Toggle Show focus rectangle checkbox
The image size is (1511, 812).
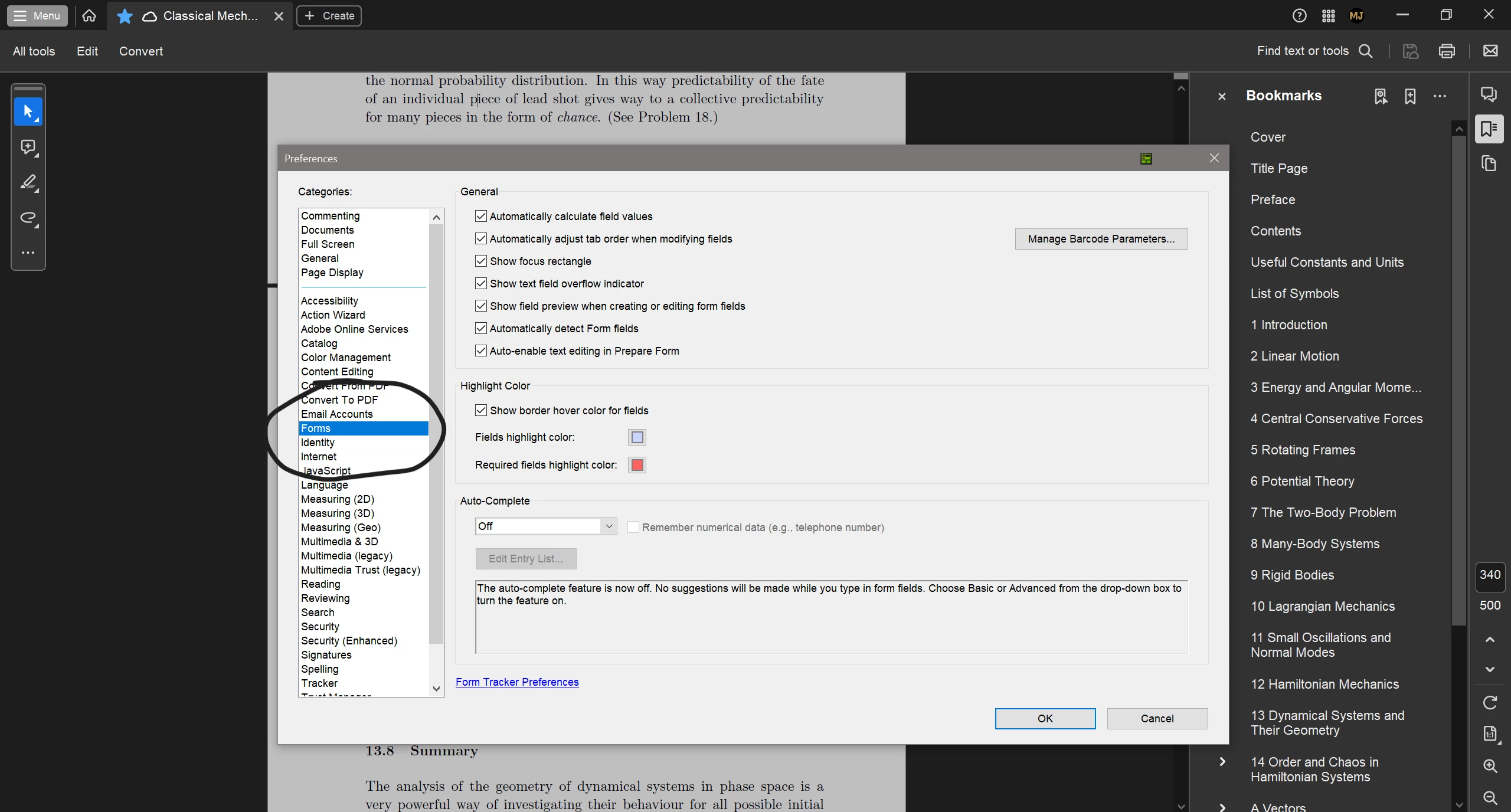pyautogui.click(x=481, y=261)
